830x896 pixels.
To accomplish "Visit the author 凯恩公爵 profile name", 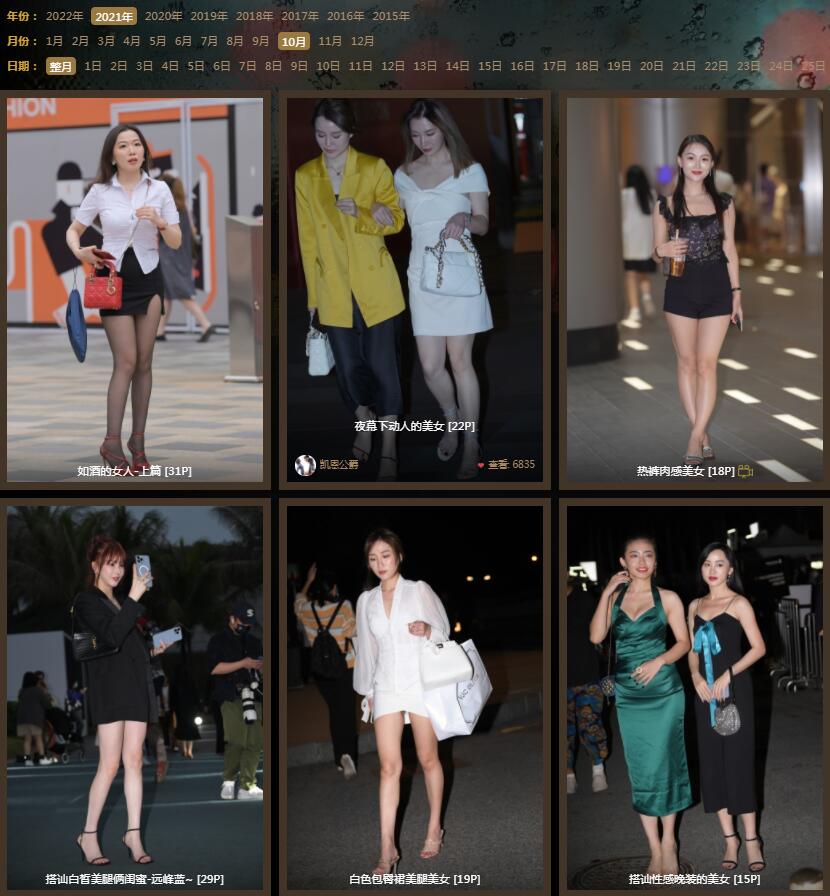I will click(338, 465).
